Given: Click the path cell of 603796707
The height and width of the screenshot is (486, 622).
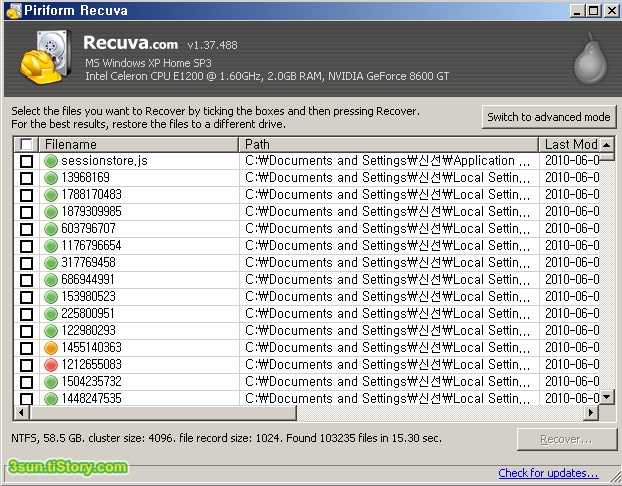Looking at the screenshot, I should pos(389,229).
